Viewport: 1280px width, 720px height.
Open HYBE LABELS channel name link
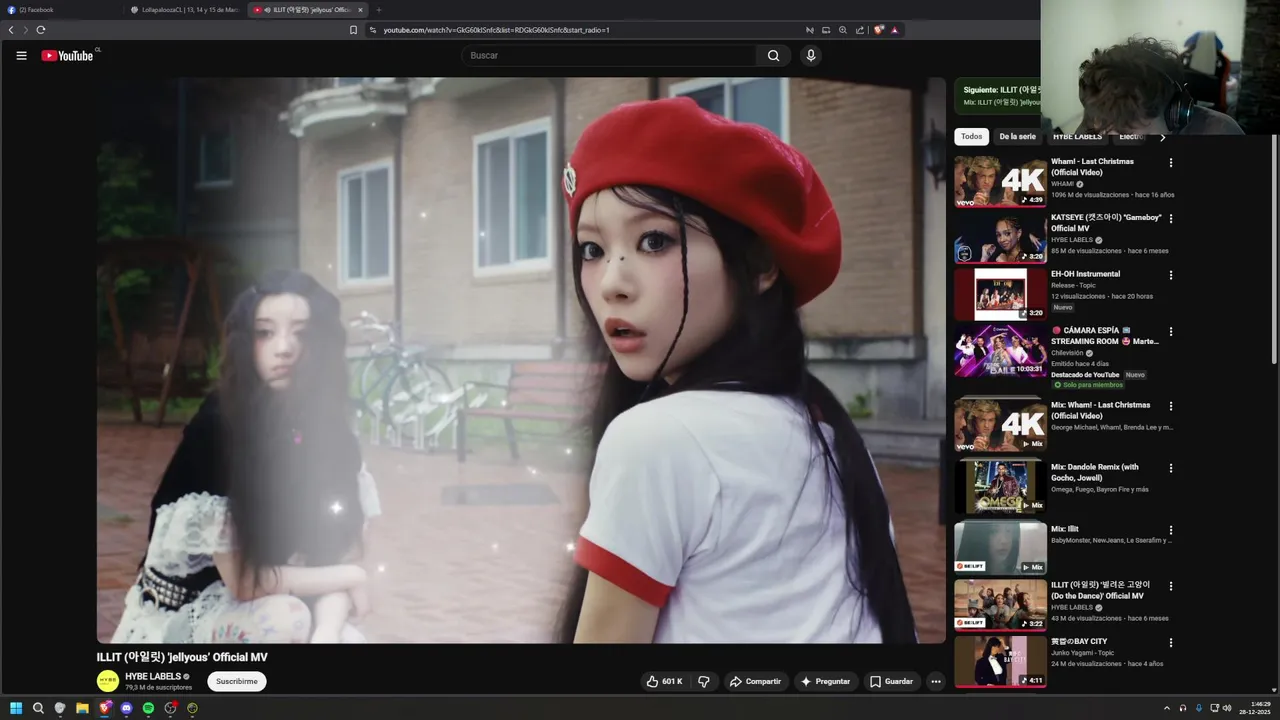point(153,676)
